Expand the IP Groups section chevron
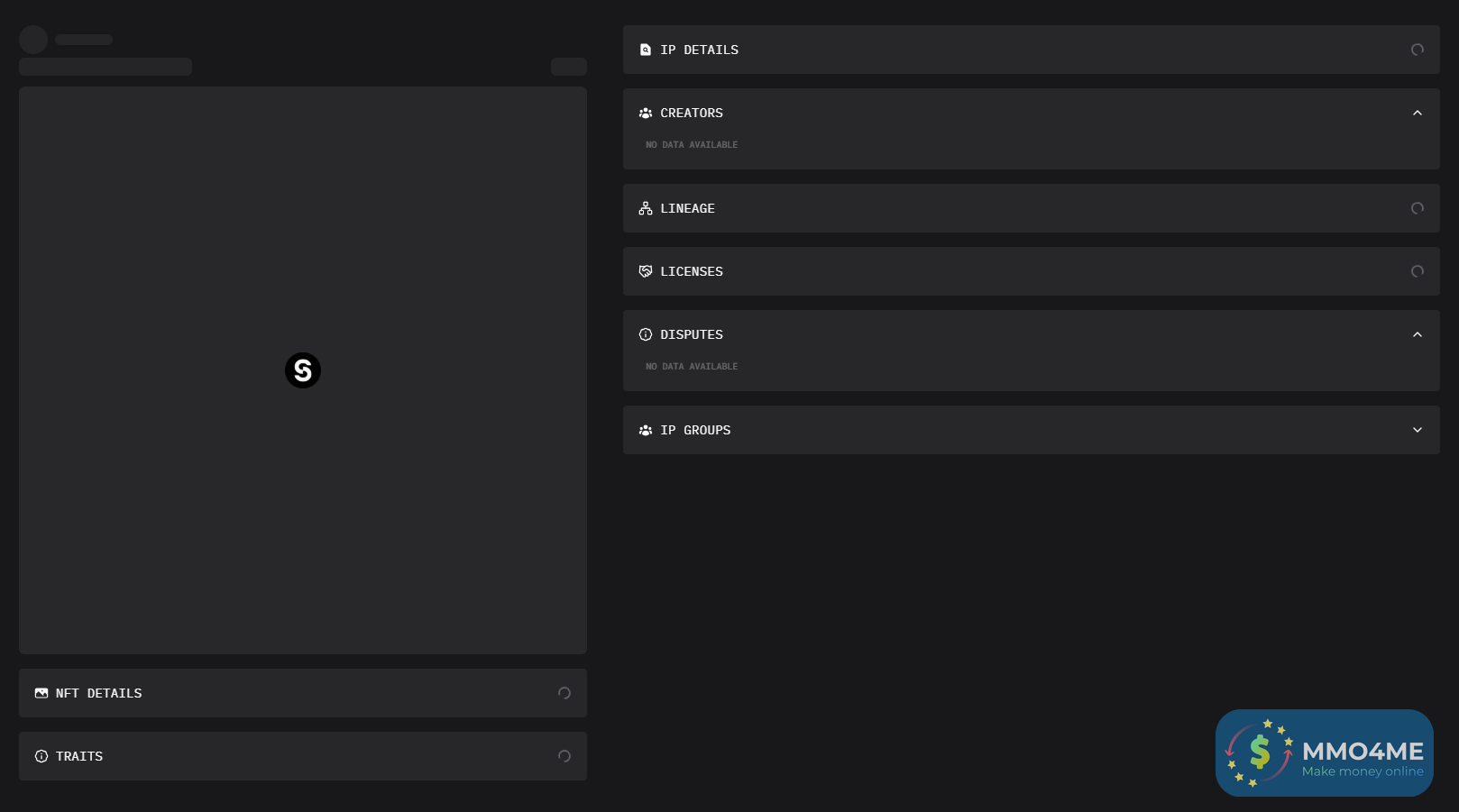This screenshot has height=812, width=1459. 1418,430
